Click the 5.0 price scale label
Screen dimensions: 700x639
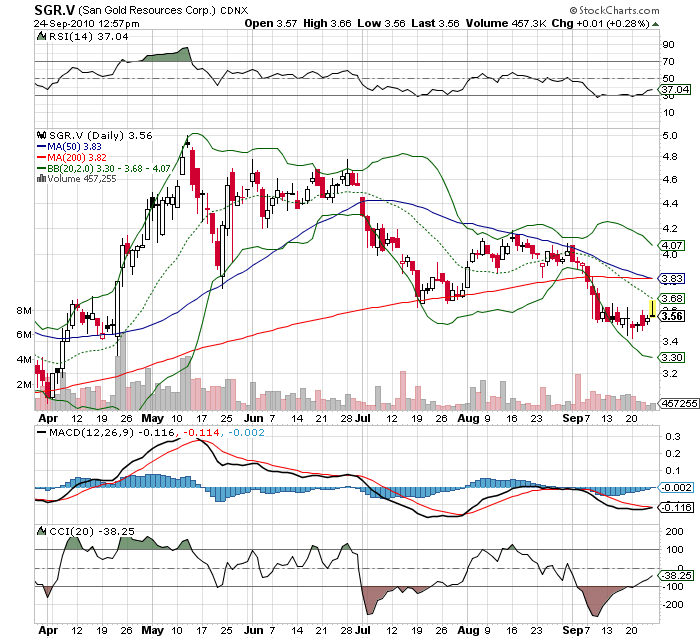(670, 135)
